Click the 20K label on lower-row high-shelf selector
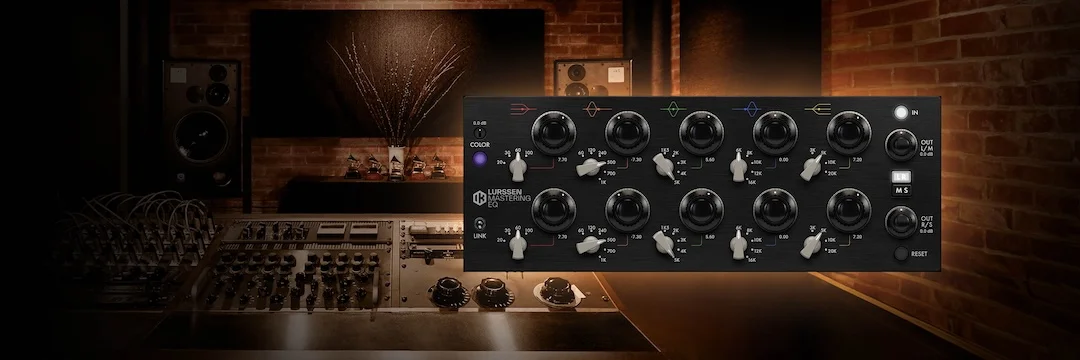The width and height of the screenshot is (1080, 360). tap(832, 251)
